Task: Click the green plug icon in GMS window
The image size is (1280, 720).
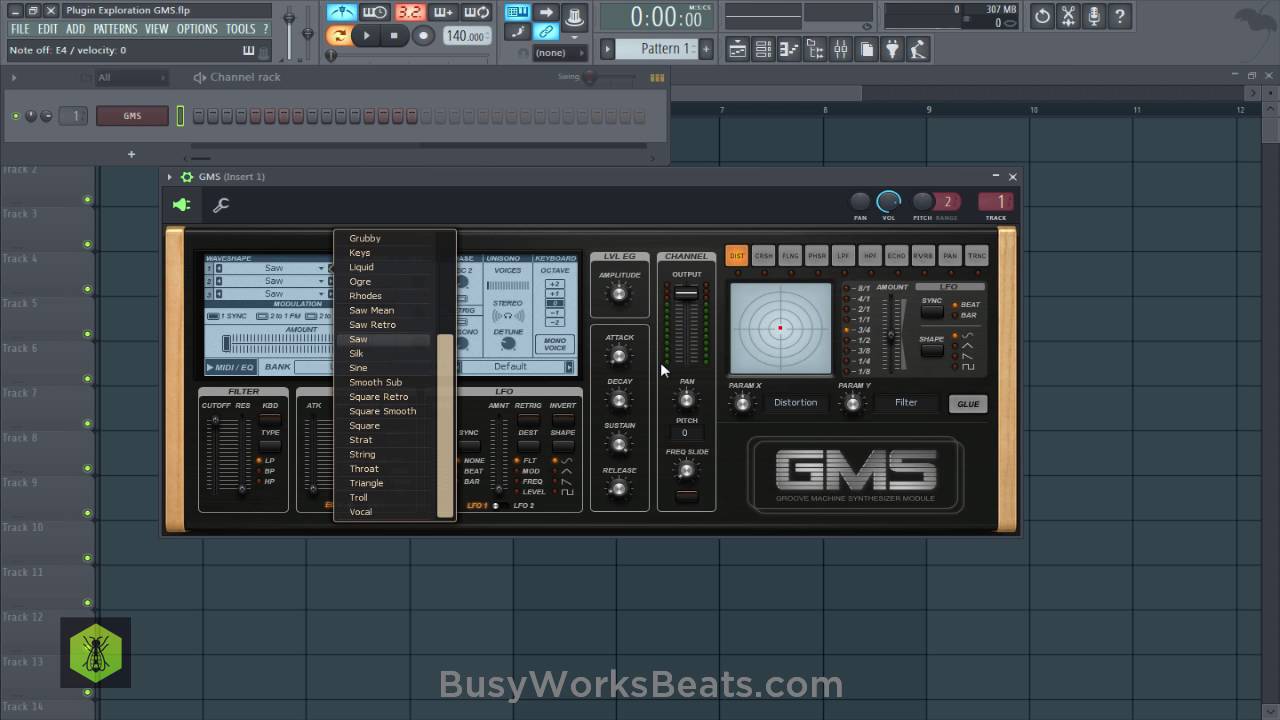Action: click(x=181, y=205)
